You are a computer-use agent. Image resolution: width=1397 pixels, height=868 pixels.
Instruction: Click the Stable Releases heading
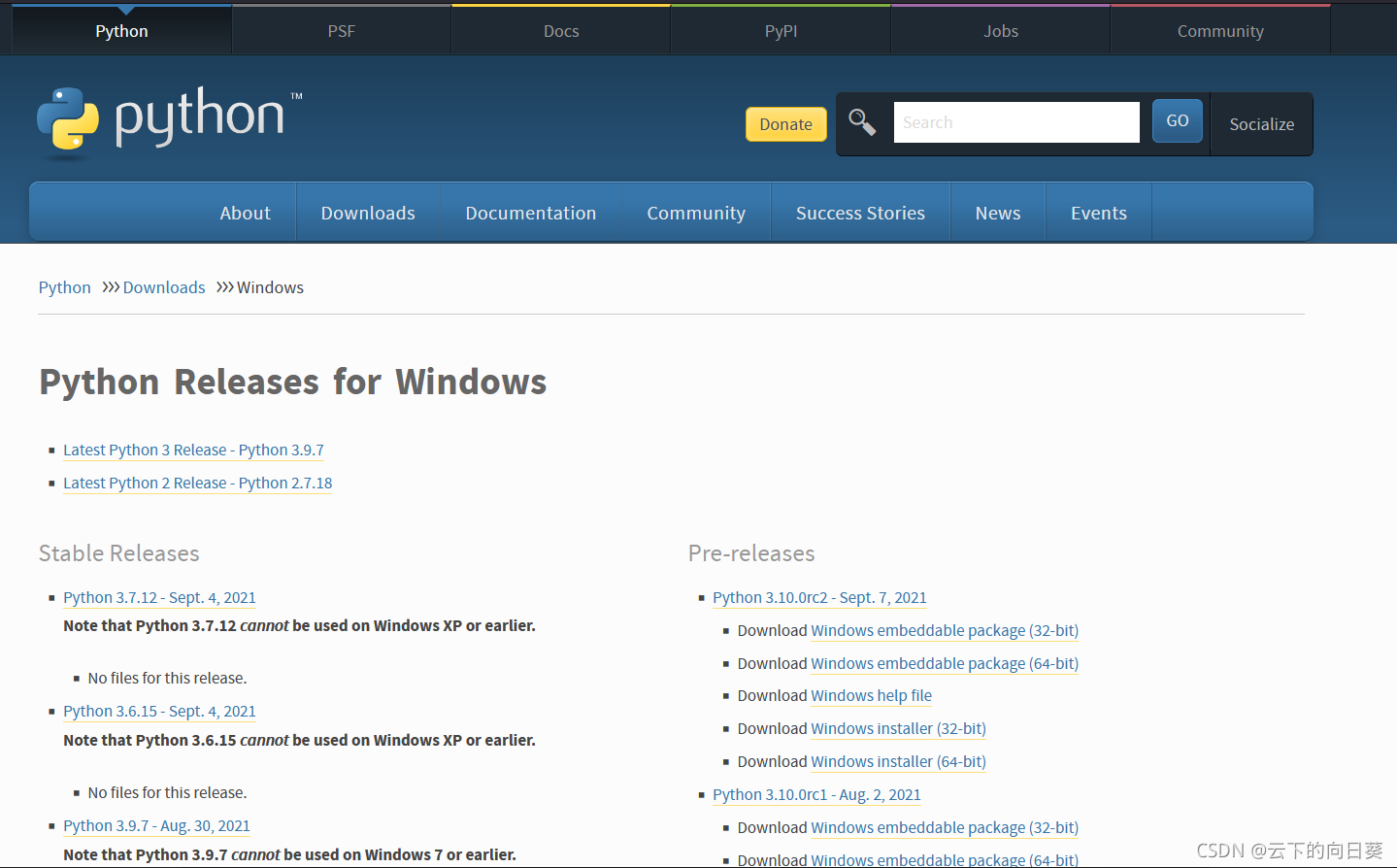pos(119,553)
